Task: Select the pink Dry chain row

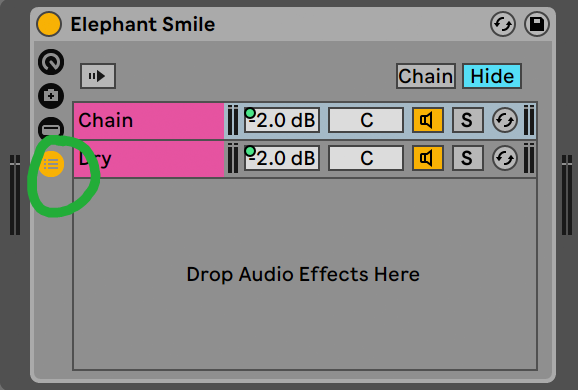Action: (149, 159)
